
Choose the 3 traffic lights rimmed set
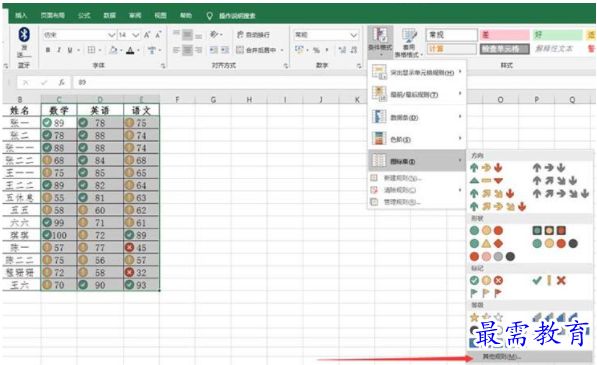[x=549, y=230]
